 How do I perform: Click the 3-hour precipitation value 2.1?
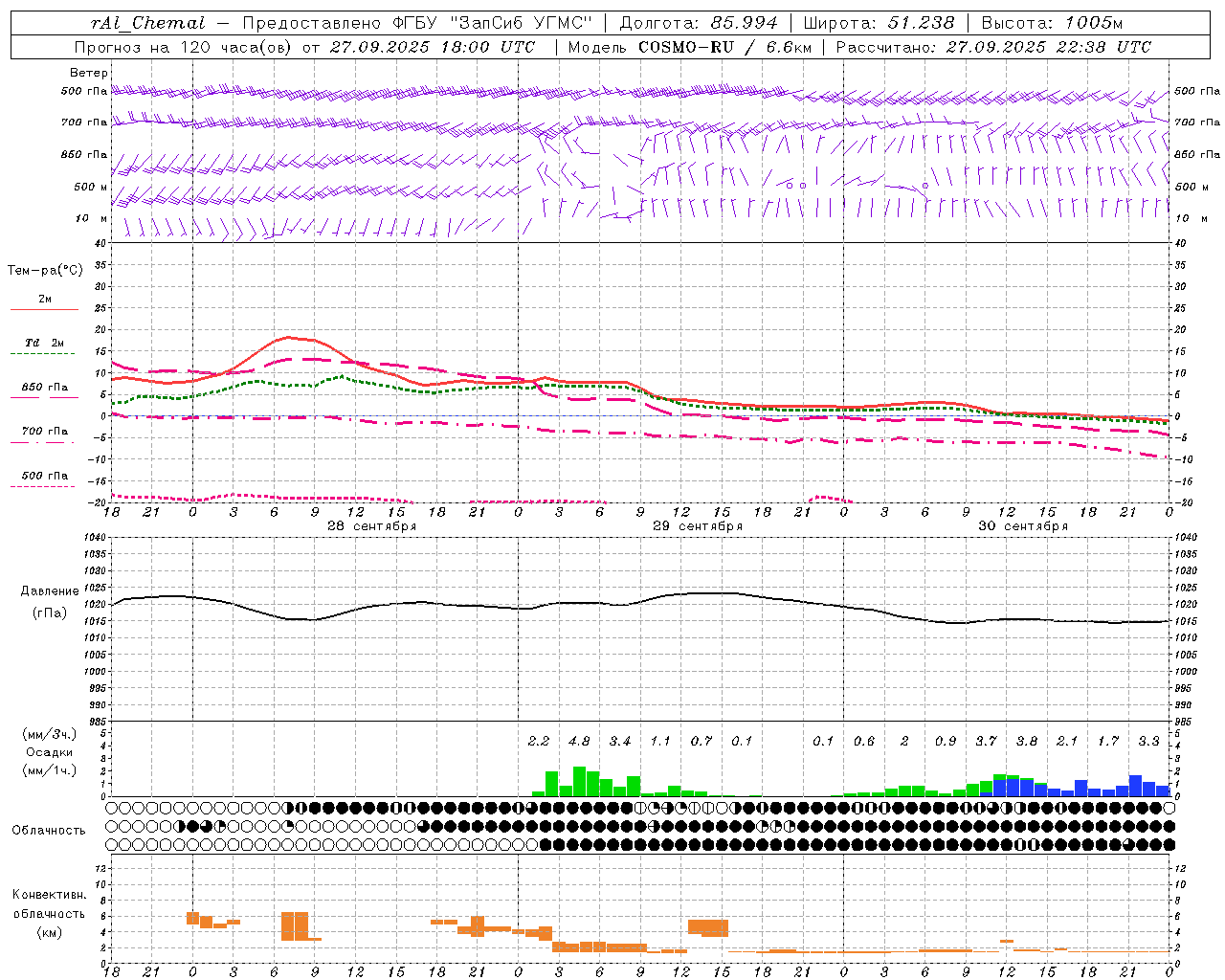point(1068,741)
